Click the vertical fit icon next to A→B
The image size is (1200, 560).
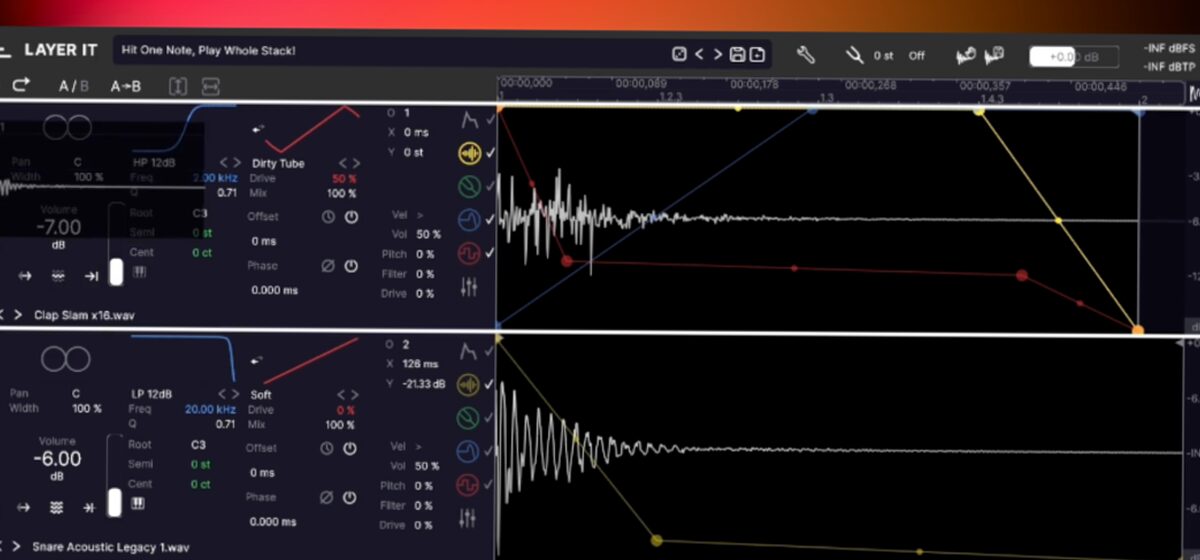point(178,86)
